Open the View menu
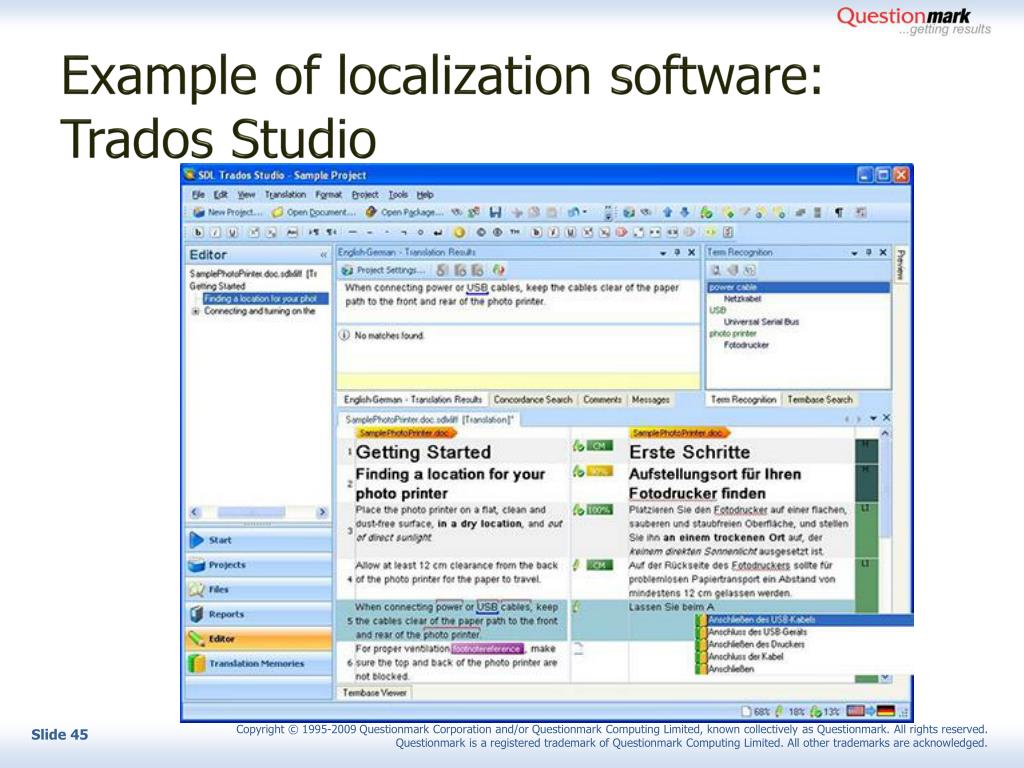Screen dimensions: 1024x768 [x=246, y=195]
